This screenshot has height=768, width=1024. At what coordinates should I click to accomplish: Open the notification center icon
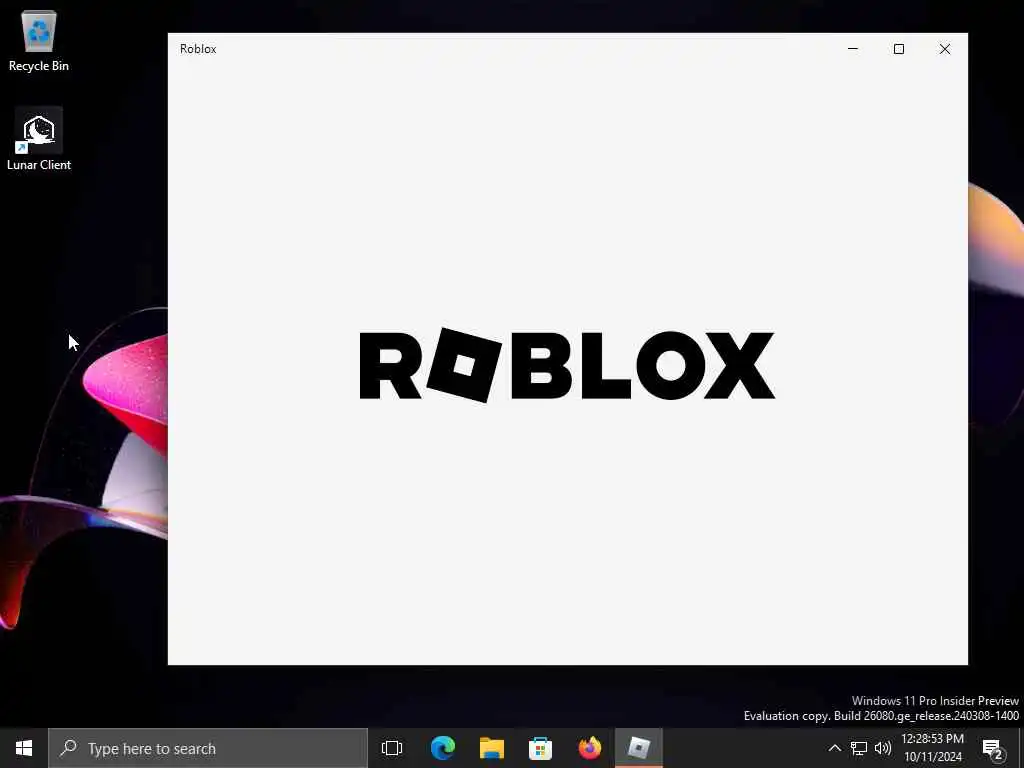click(x=993, y=748)
